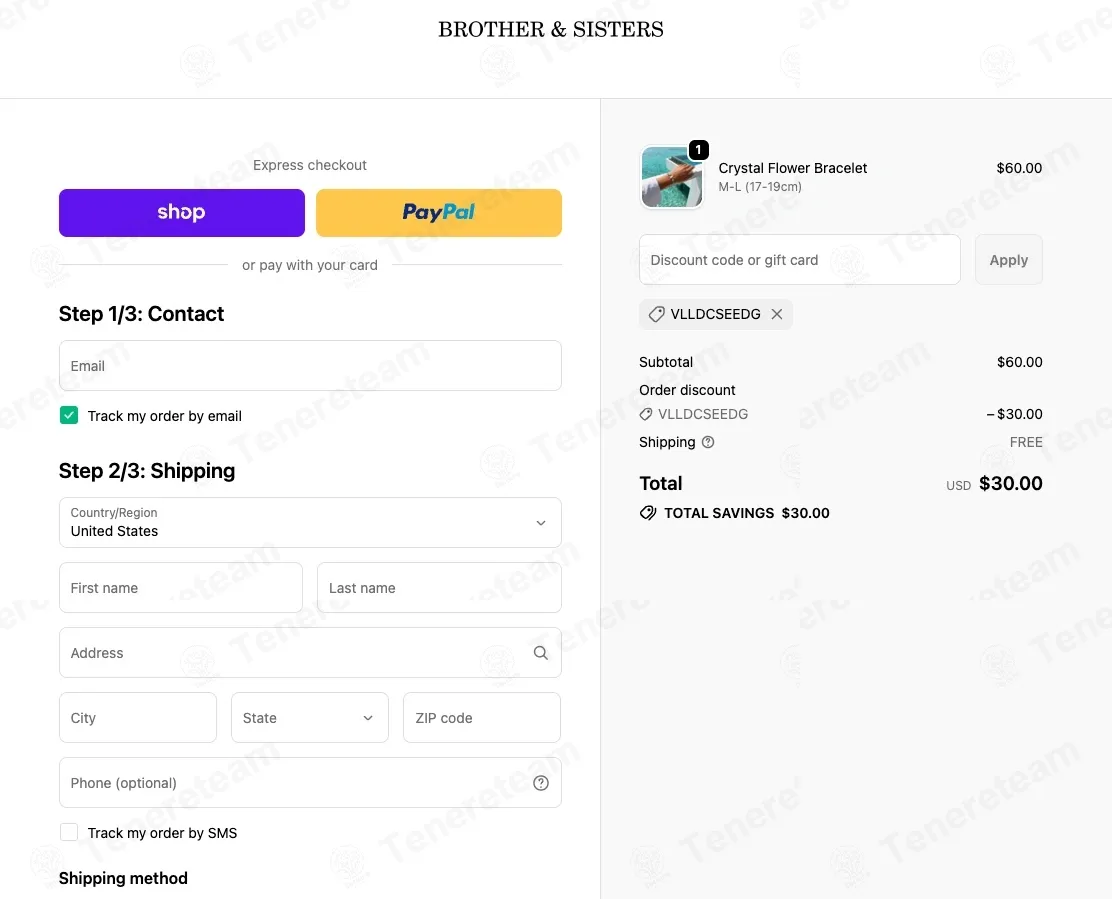The image size is (1112, 899).
Task: Click the address search magnifier icon
Action: (x=540, y=653)
